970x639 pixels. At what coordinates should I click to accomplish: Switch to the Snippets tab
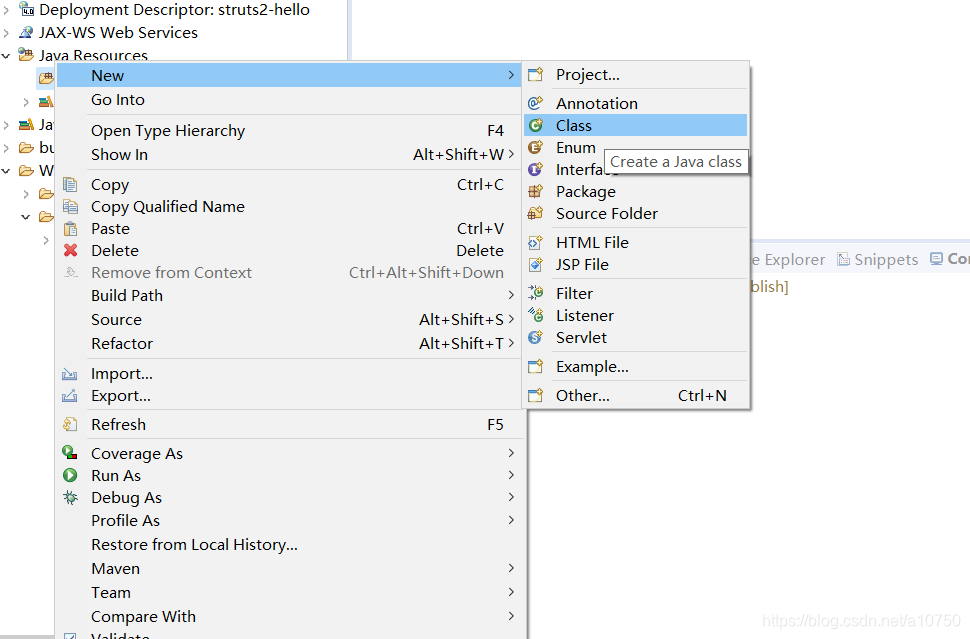(x=878, y=259)
